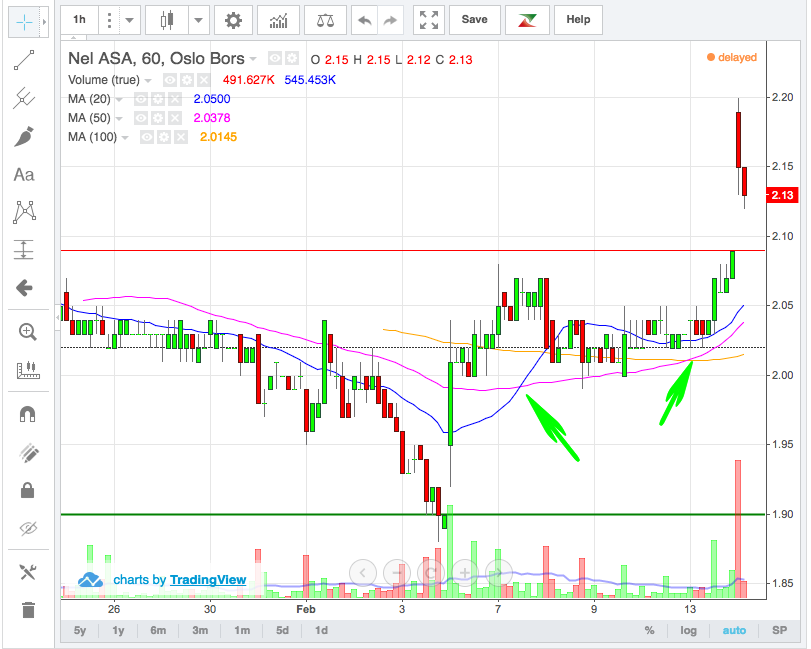Remove the Volume indicator
The width and height of the screenshot is (811, 649).
tap(204, 80)
